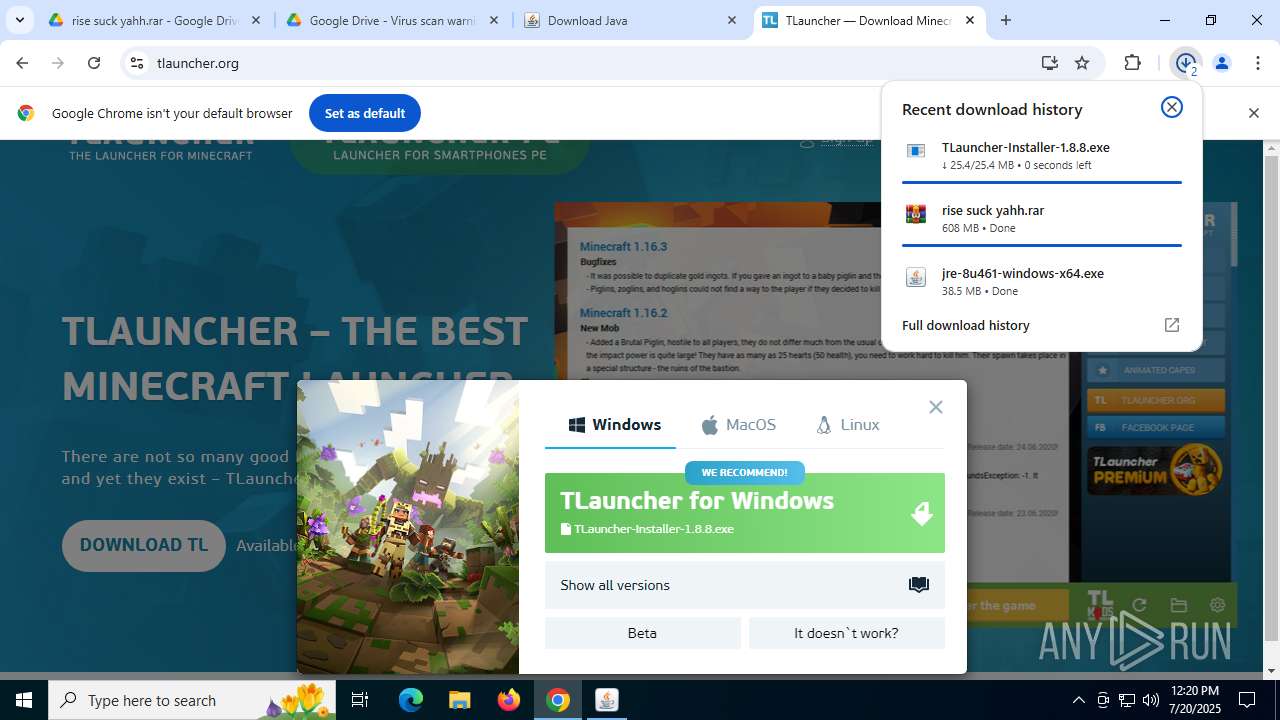Click the It doesn't work? button

point(847,633)
